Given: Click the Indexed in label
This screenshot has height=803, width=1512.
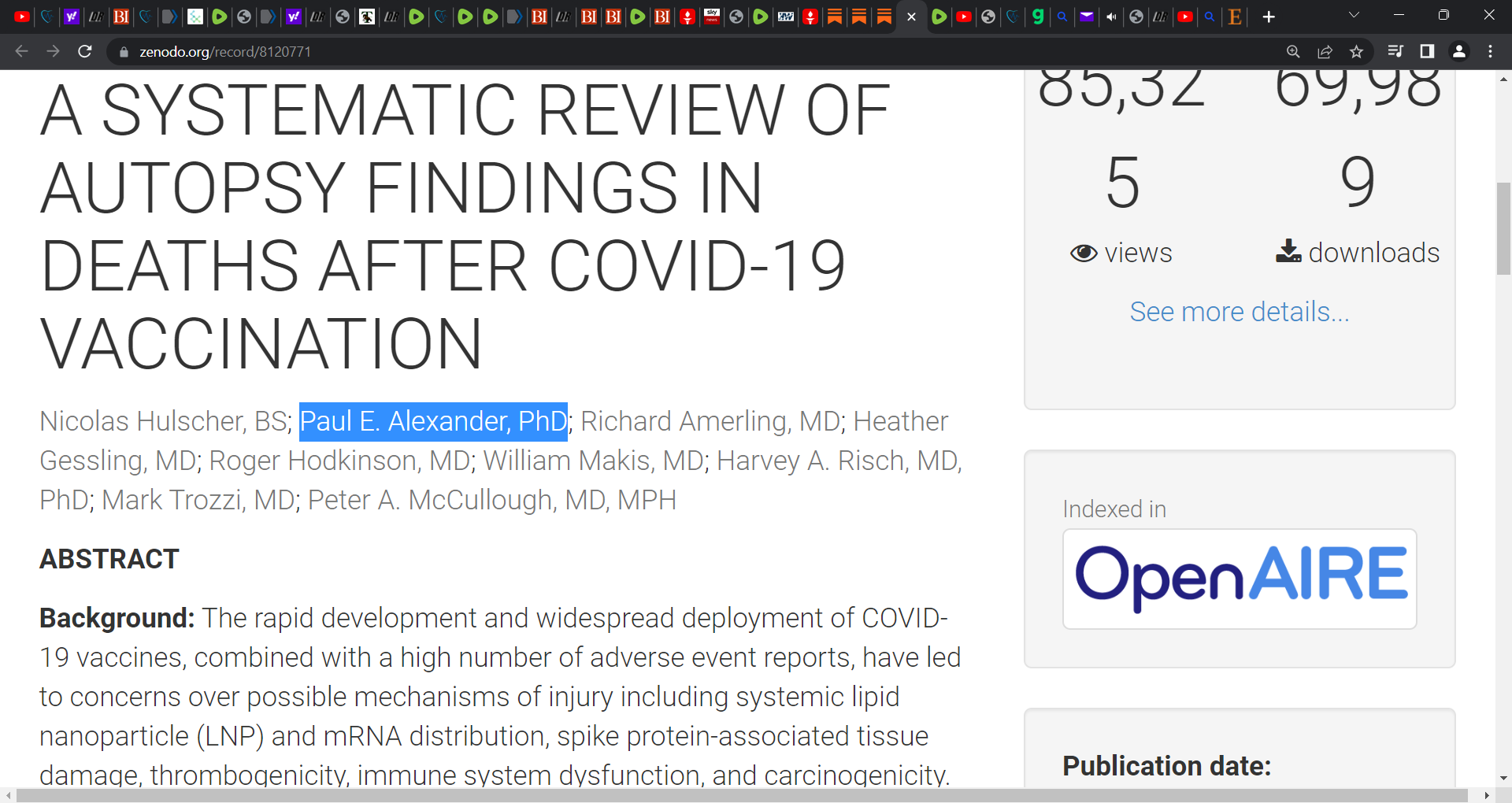Looking at the screenshot, I should coord(1114,509).
